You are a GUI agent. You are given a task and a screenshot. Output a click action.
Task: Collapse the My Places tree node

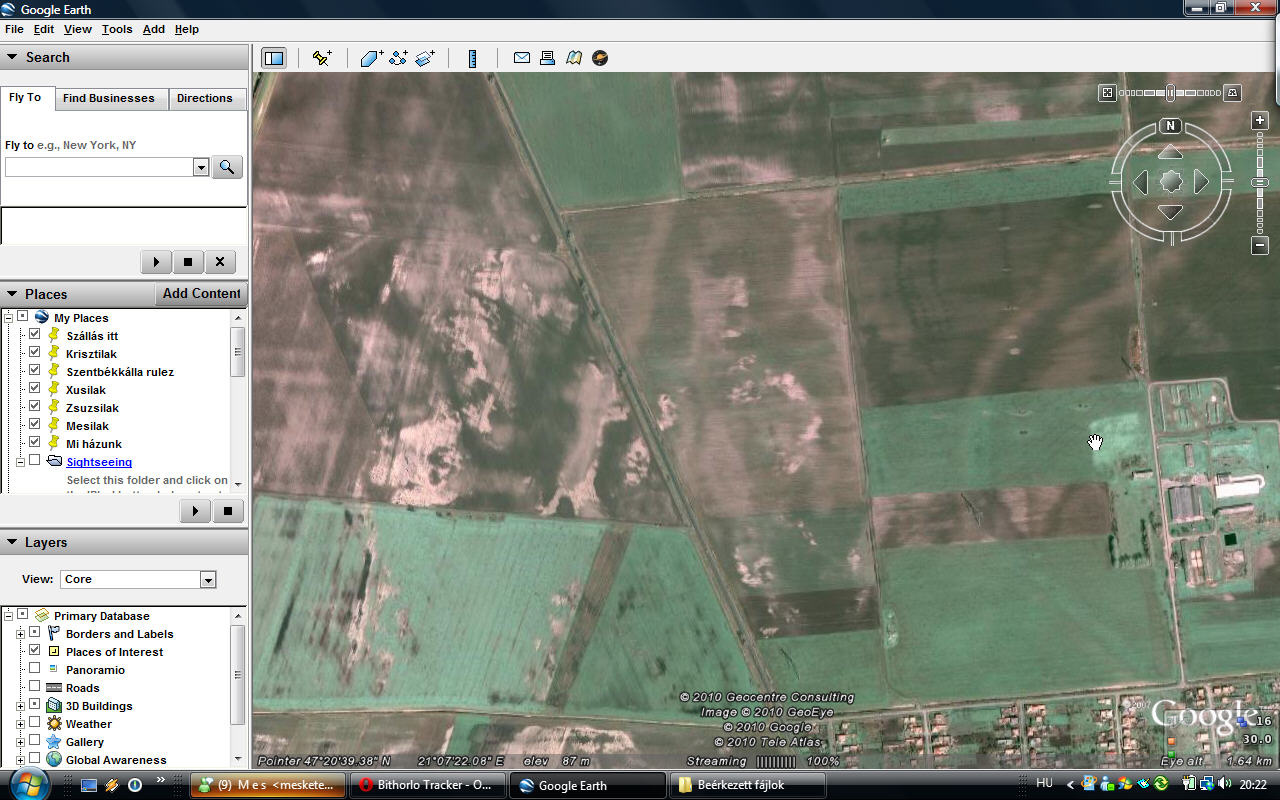[7, 317]
